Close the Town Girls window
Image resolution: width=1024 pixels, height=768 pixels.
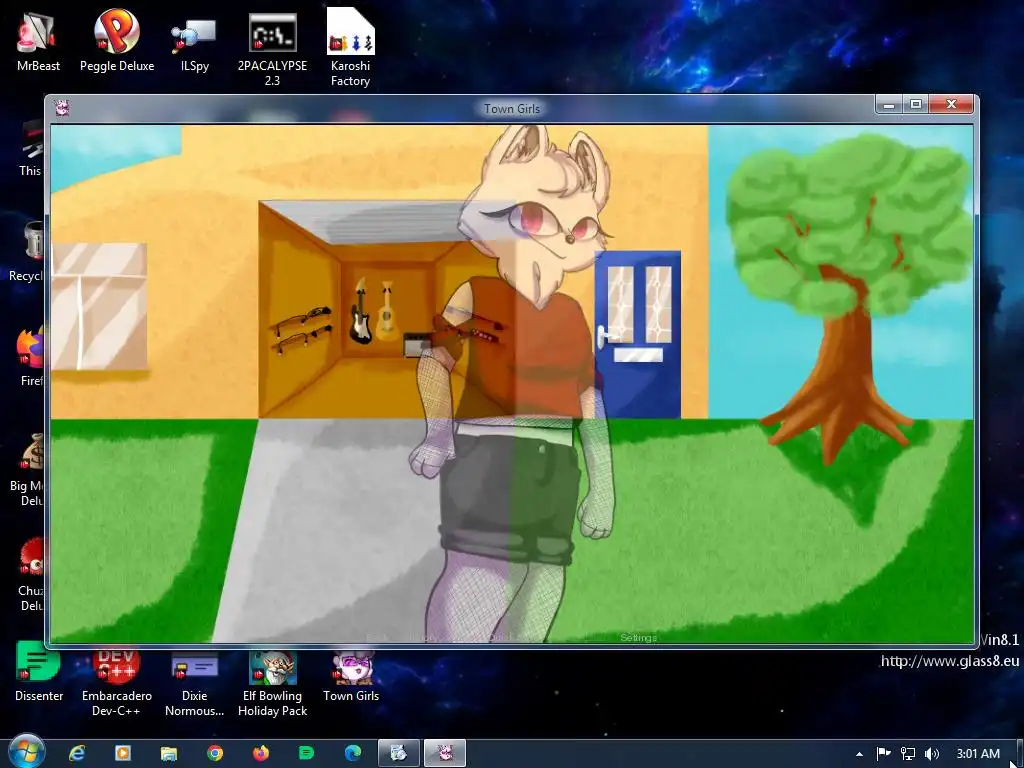pyautogui.click(x=952, y=104)
